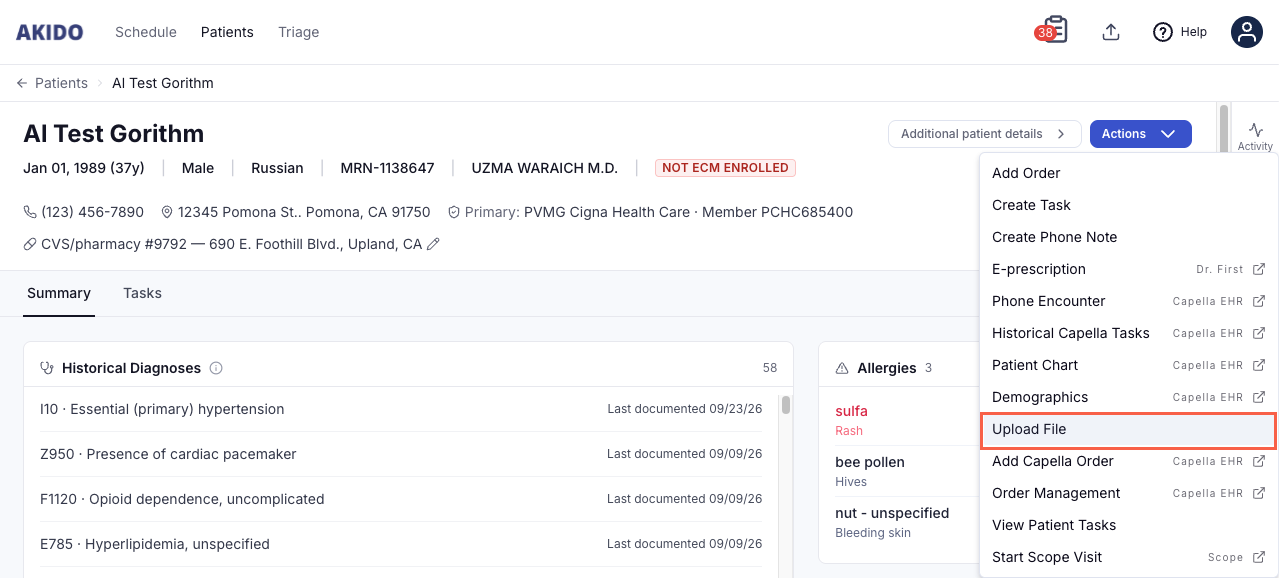This screenshot has width=1279, height=578.
Task: Switch to the Tasks tab
Action: 142,293
